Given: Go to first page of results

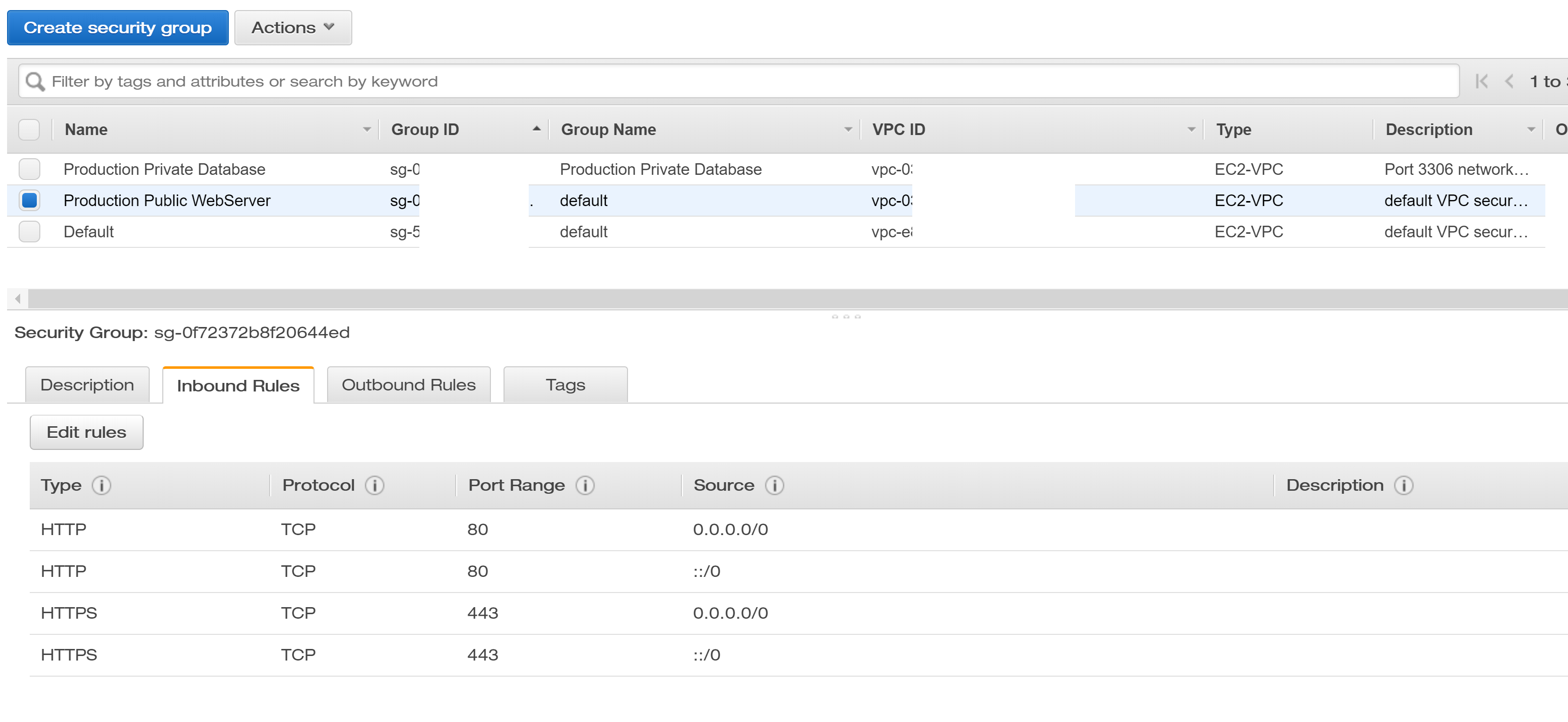Looking at the screenshot, I should point(1482,82).
